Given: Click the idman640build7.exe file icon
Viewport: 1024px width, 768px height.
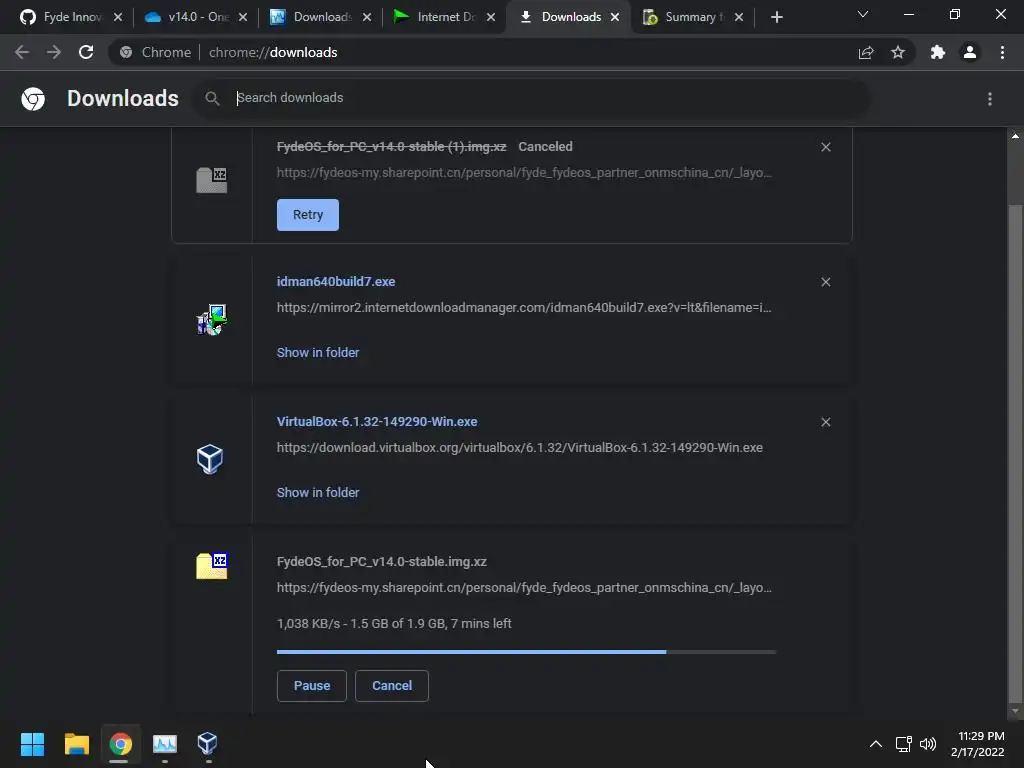Looking at the screenshot, I should [212, 320].
